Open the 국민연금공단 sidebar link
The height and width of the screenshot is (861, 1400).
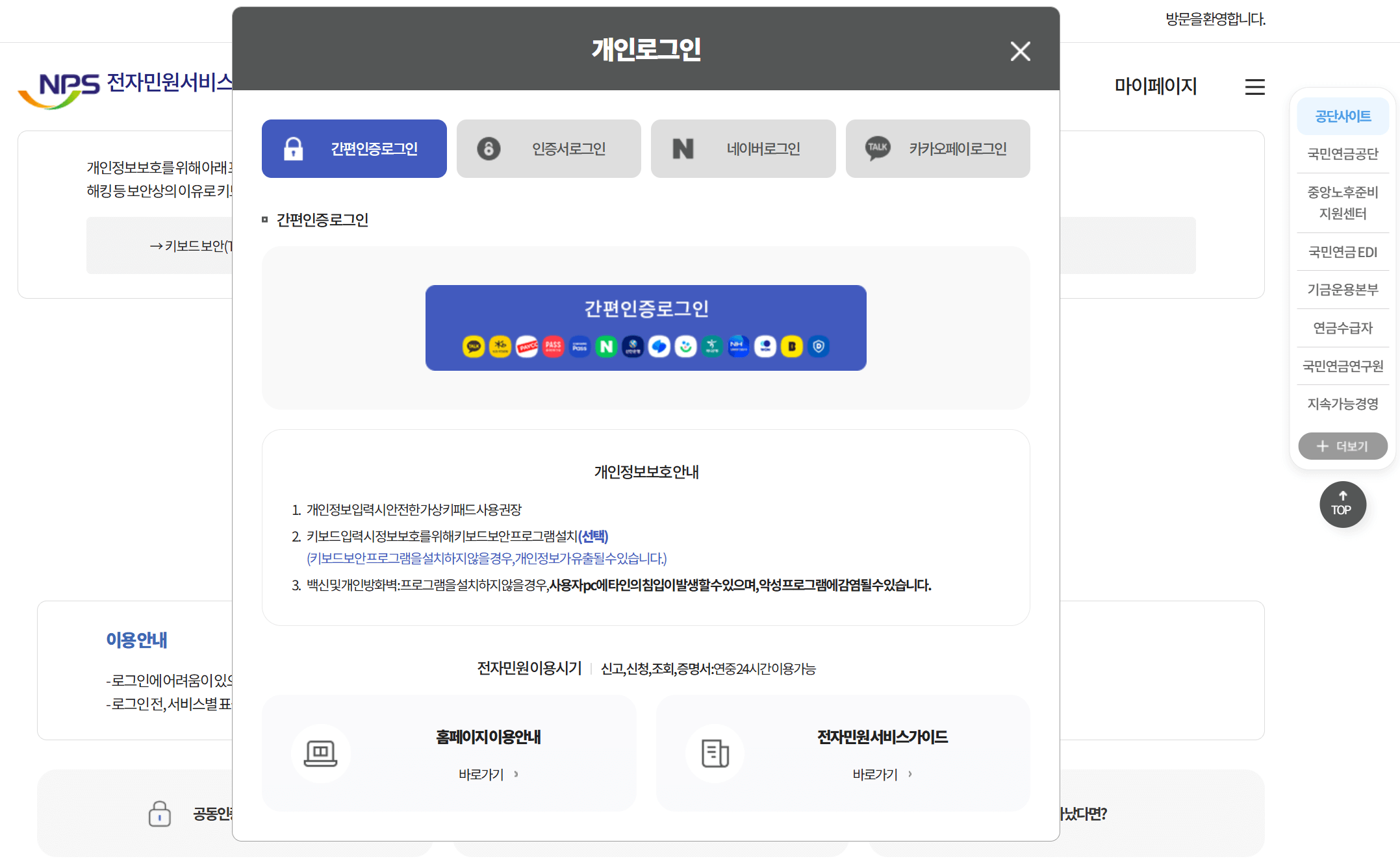pyautogui.click(x=1343, y=154)
